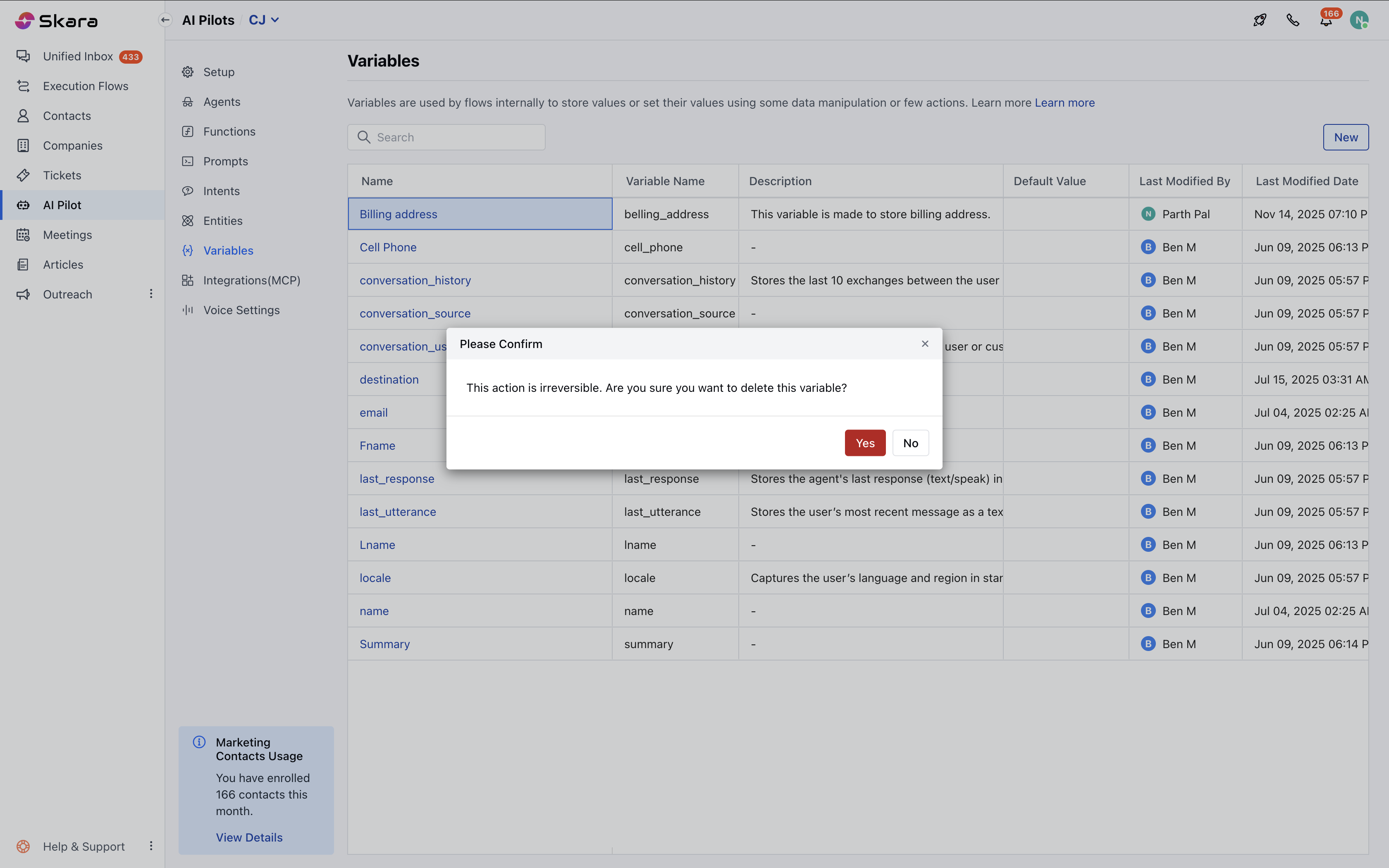The image size is (1389, 868).
Task: Click the info icon in Marketing Contacts Usage
Action: (199, 742)
